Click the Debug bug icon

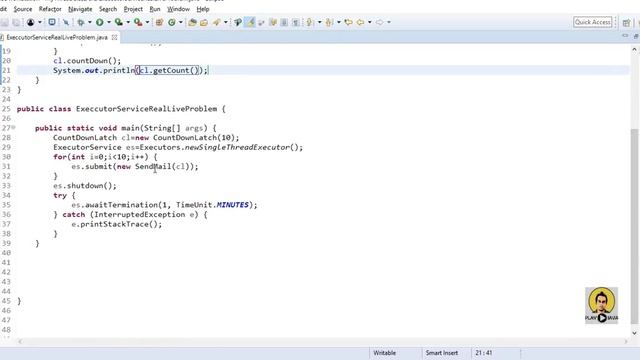pos(81,22)
